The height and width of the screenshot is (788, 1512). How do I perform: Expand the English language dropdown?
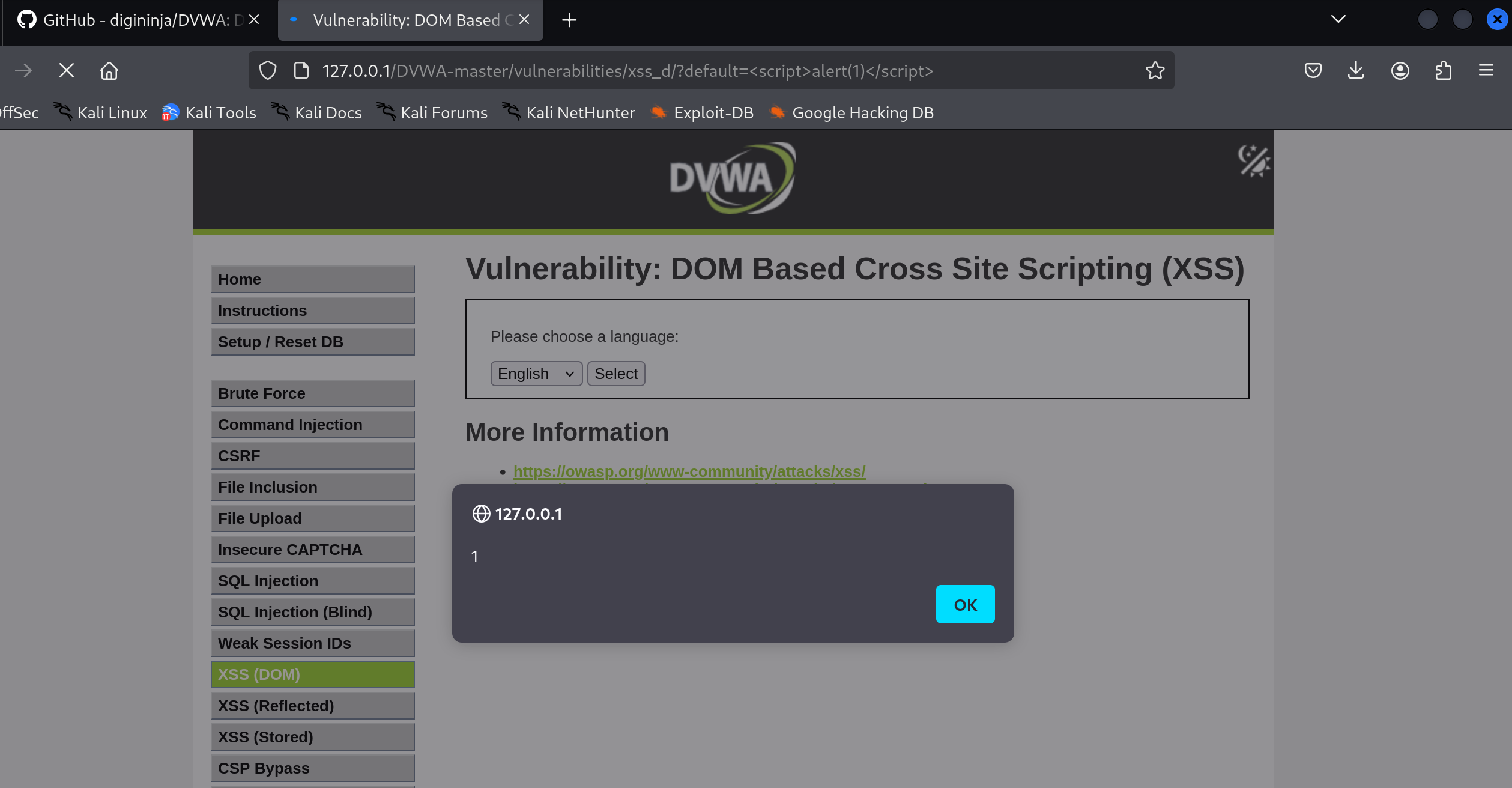(536, 374)
